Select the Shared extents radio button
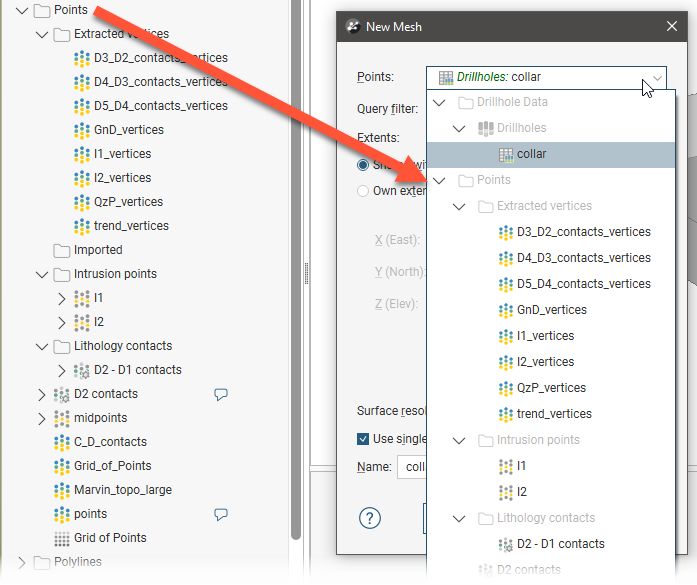 pyautogui.click(x=364, y=165)
